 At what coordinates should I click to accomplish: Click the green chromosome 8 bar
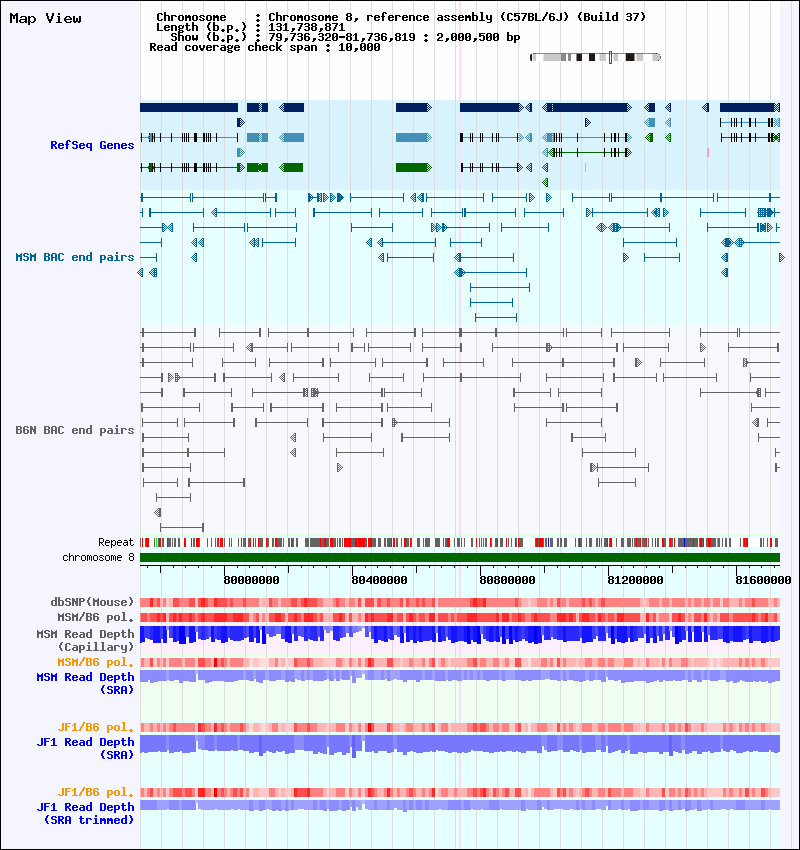point(460,558)
